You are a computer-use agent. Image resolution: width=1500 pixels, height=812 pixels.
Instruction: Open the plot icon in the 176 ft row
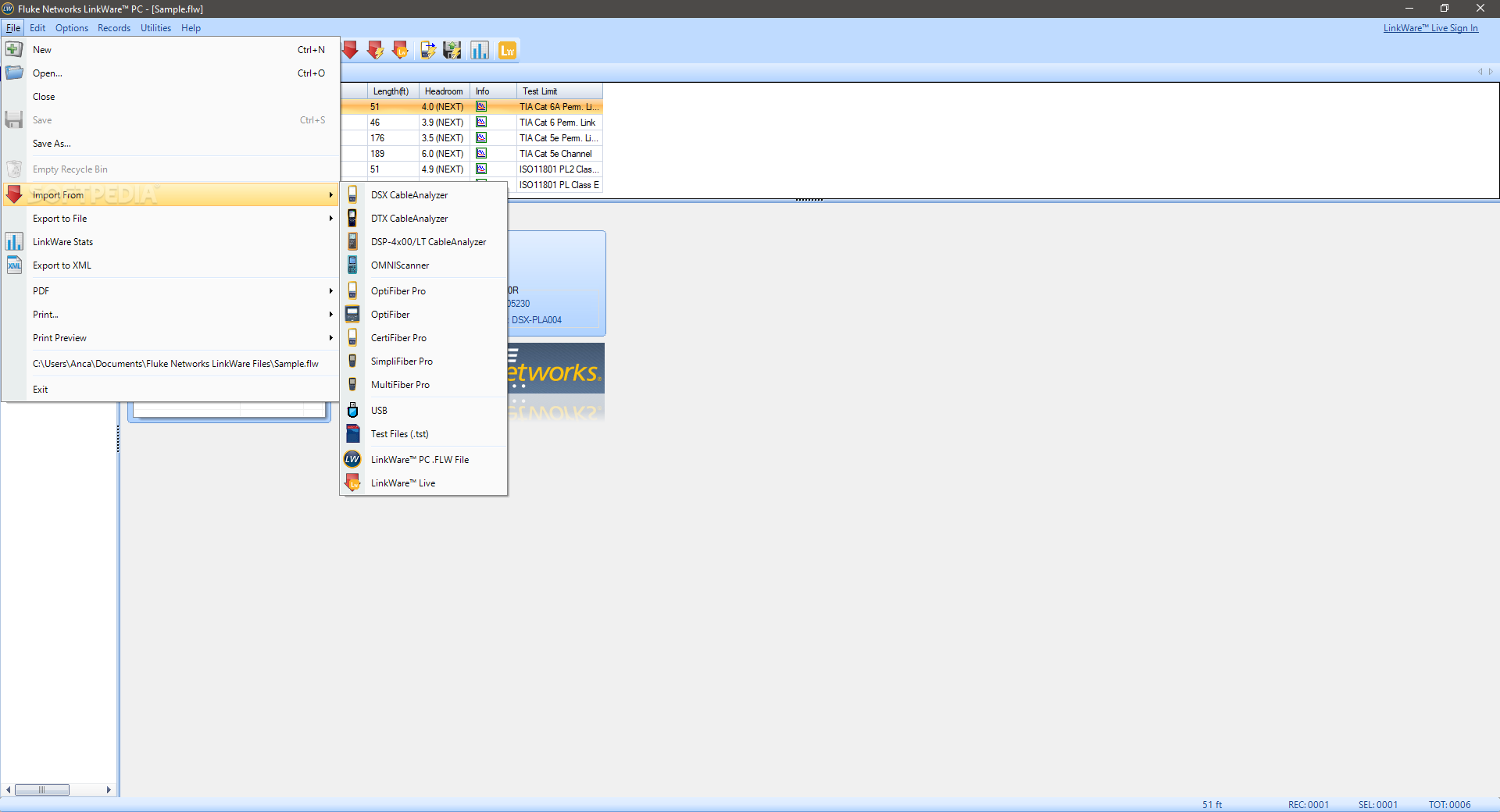(481, 137)
